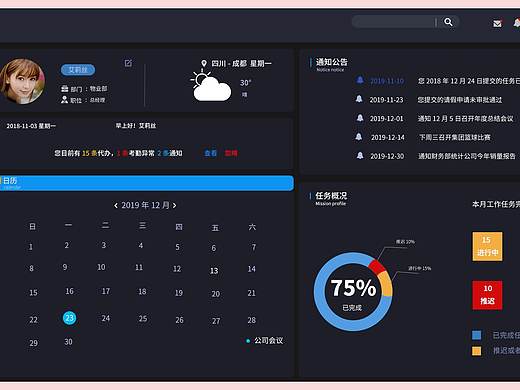Select date 30 in the calendar

pyautogui.click(x=68, y=342)
